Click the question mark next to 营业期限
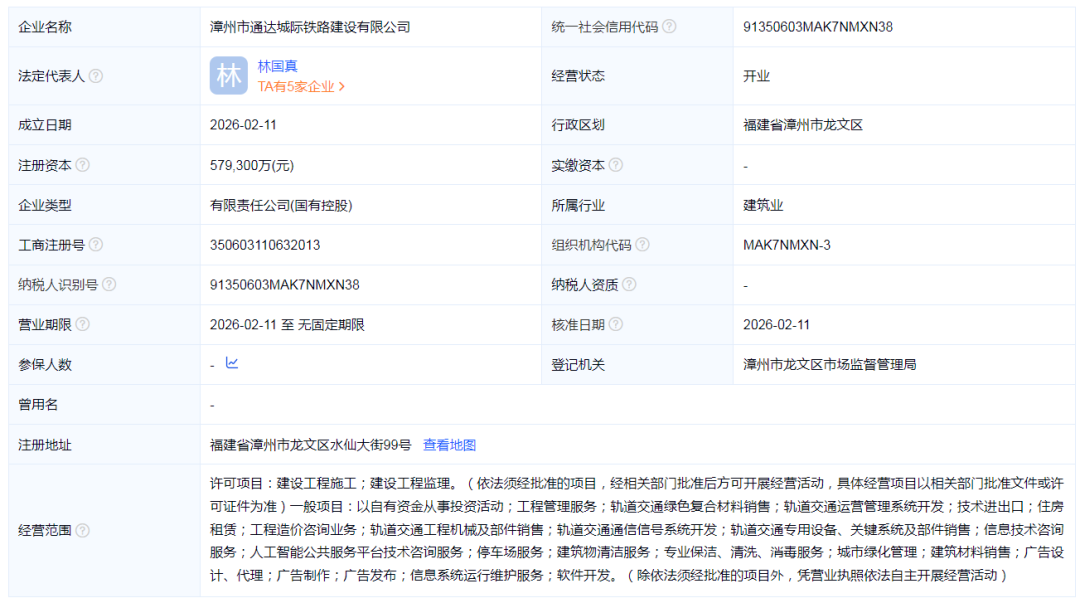1080x603 pixels. pos(82,324)
